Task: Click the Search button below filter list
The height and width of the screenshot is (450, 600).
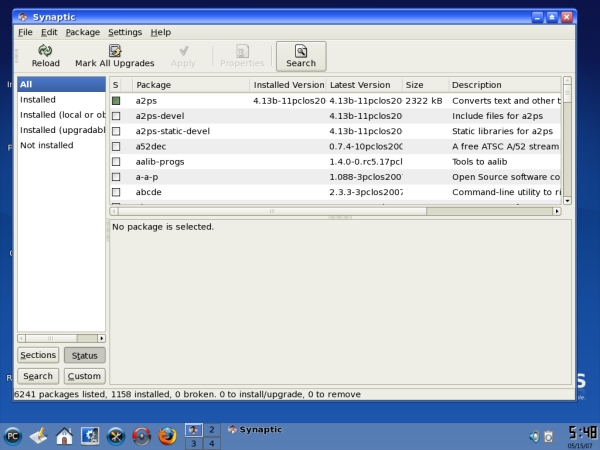Action: [38, 376]
